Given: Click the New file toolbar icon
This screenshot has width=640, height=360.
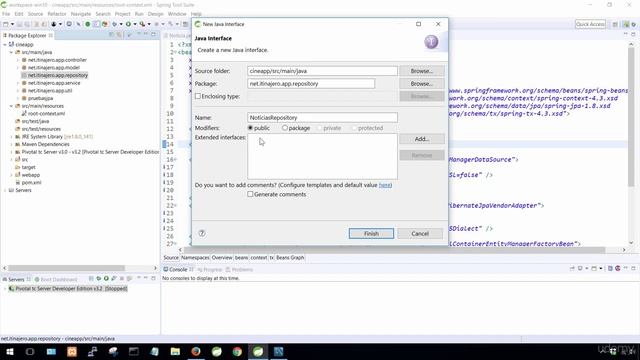Looking at the screenshot, I should click(x=6, y=24).
